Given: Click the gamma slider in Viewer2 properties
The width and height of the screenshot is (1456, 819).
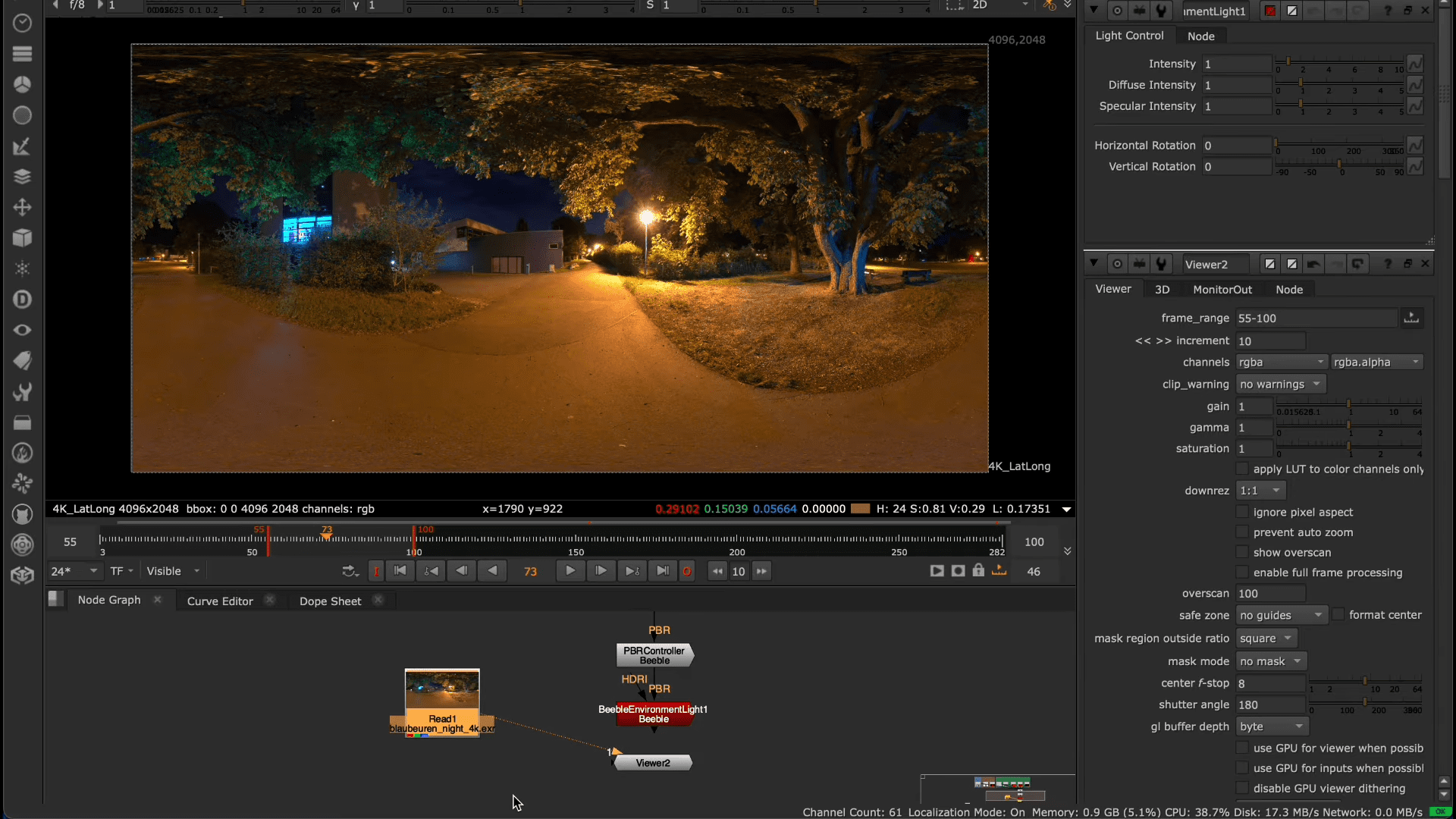Looking at the screenshot, I should 1348,428.
